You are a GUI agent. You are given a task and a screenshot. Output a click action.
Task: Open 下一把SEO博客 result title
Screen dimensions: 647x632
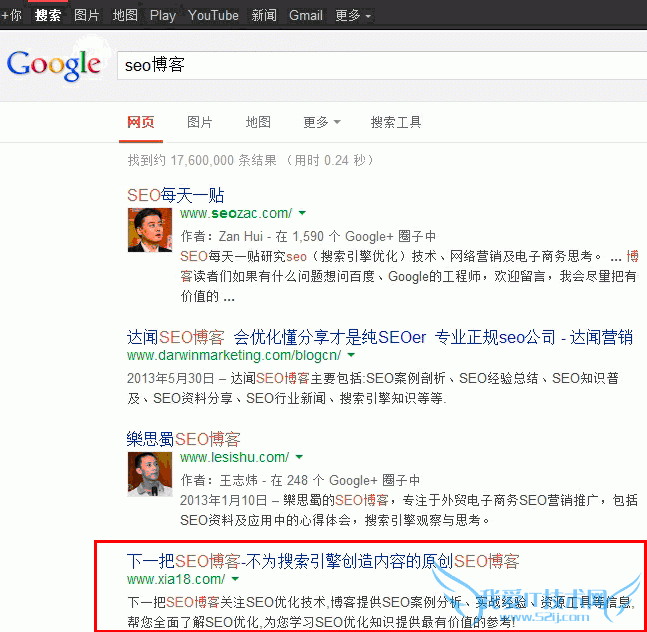(323, 561)
